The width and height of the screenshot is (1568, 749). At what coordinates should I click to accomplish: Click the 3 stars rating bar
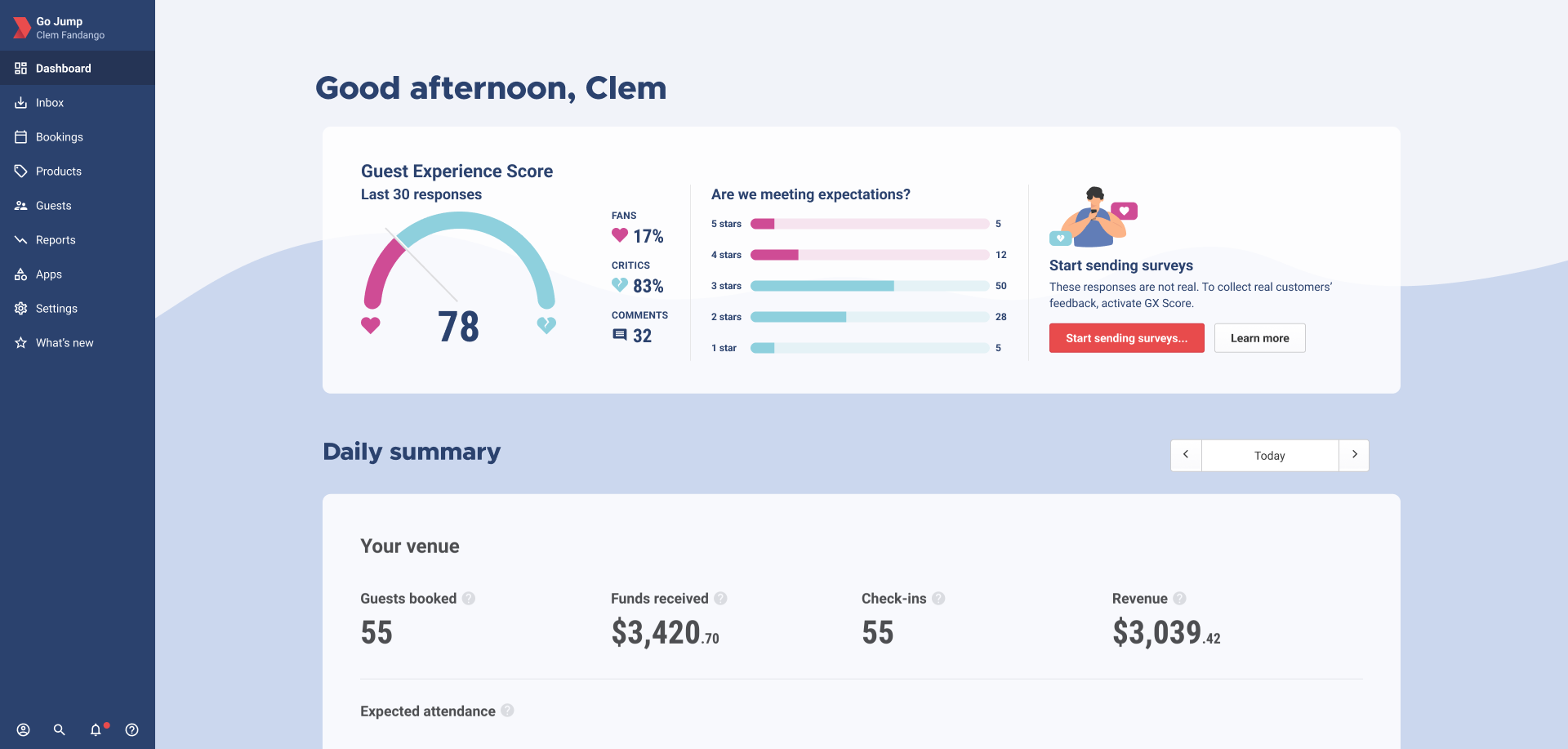point(869,286)
